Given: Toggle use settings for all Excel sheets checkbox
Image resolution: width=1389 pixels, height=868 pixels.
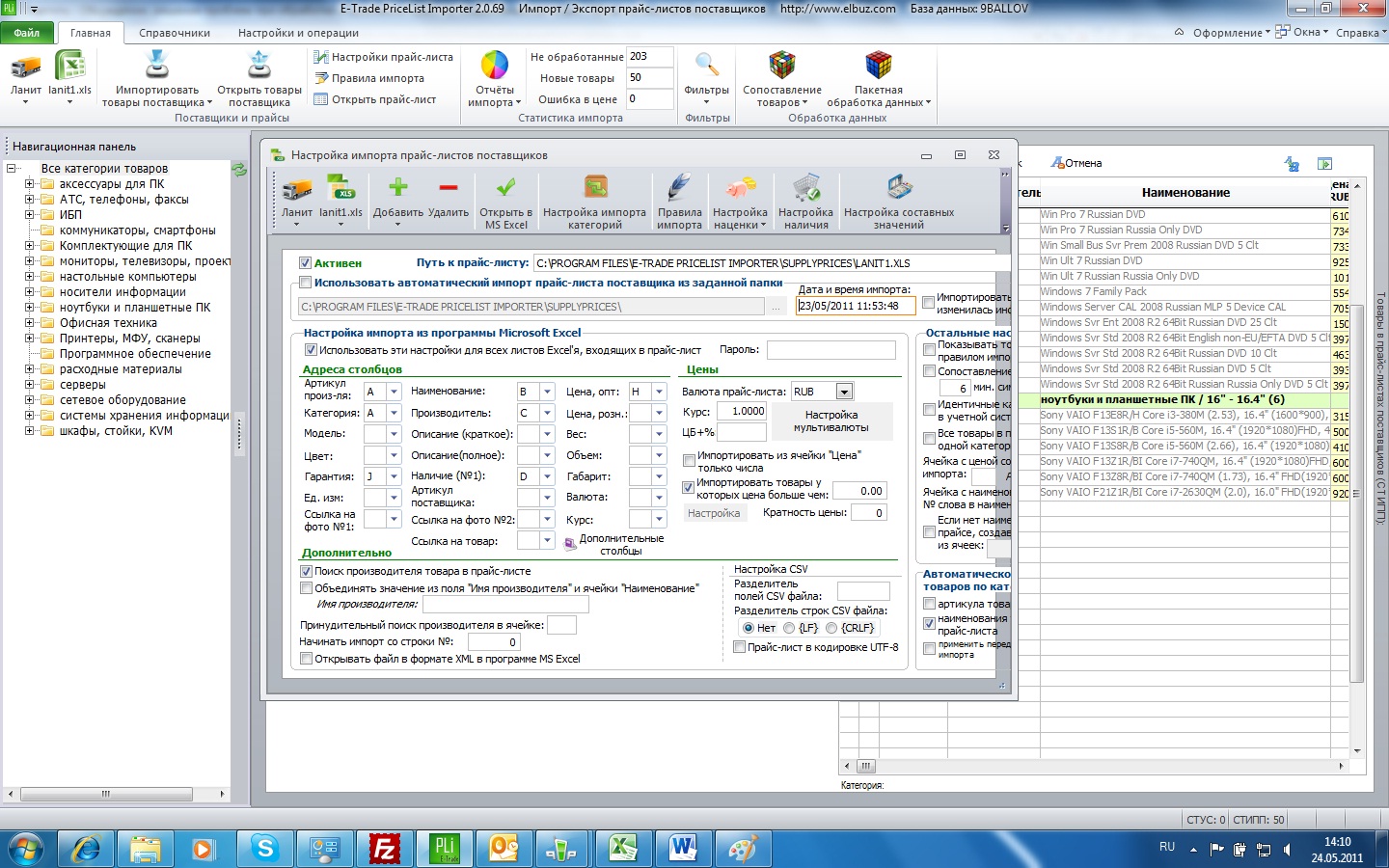Looking at the screenshot, I should (311, 350).
